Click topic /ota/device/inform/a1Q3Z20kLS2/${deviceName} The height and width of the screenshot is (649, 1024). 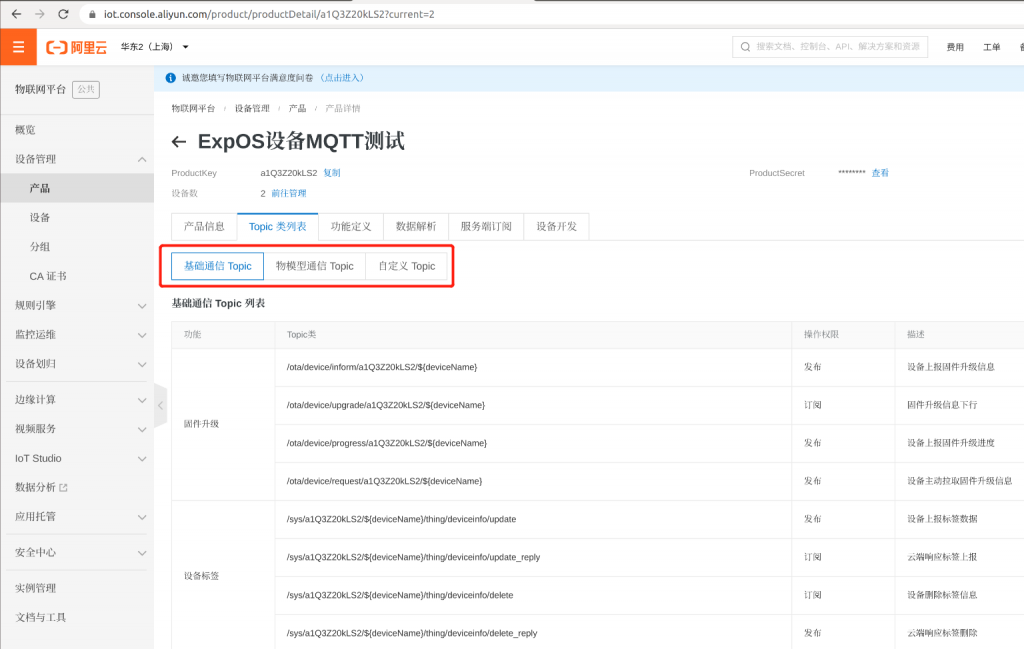pos(382,368)
